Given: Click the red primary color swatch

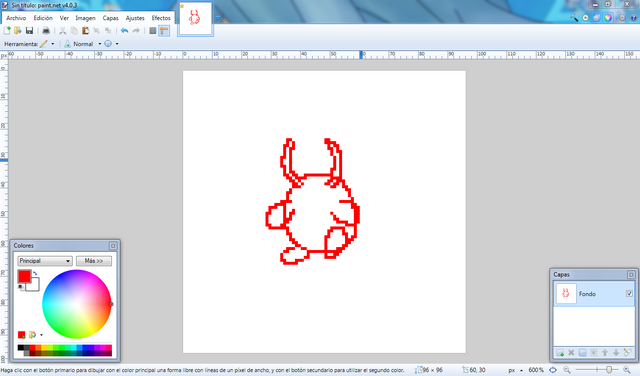Looking at the screenshot, I should [x=24, y=276].
